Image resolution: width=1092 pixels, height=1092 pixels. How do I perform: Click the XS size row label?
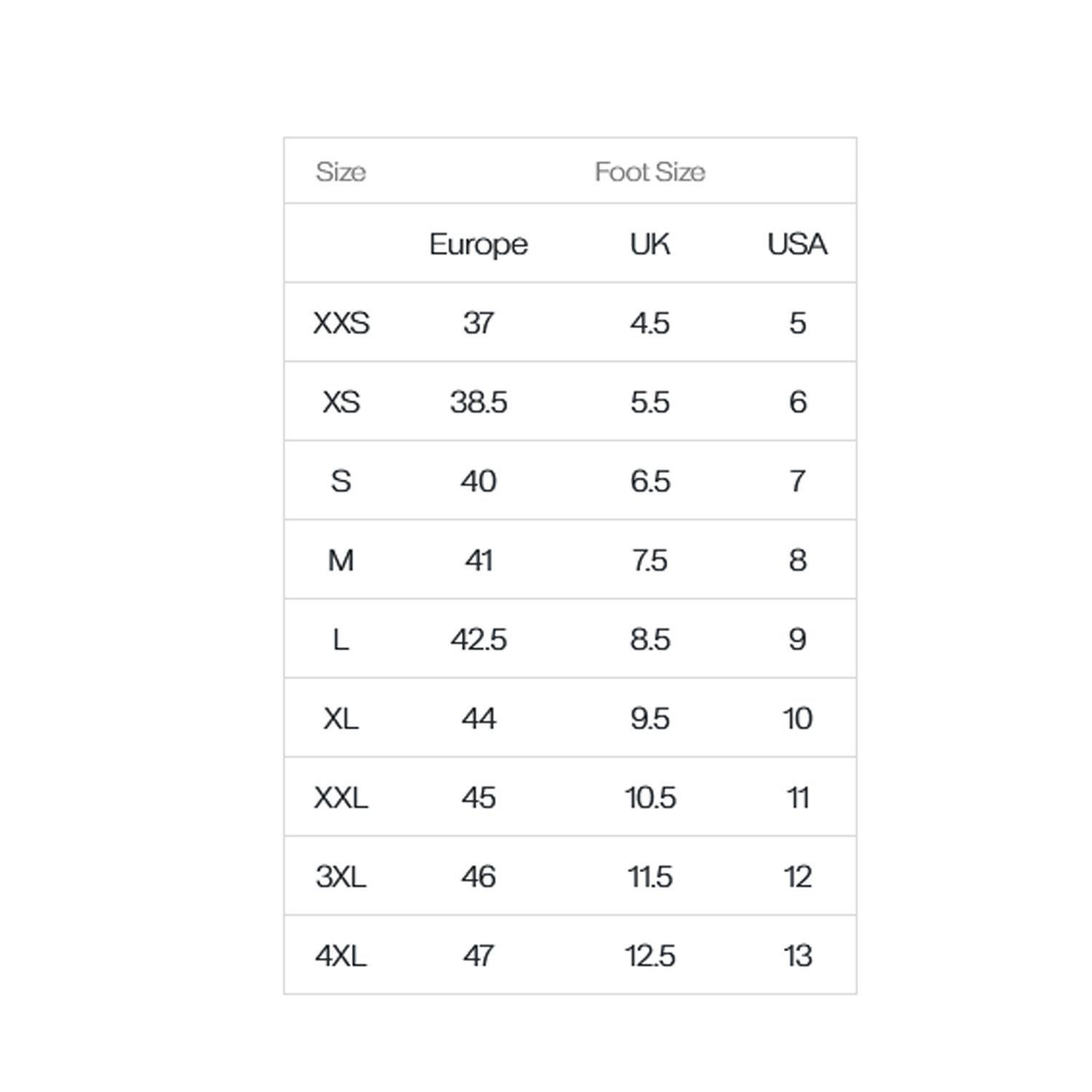pos(341,402)
